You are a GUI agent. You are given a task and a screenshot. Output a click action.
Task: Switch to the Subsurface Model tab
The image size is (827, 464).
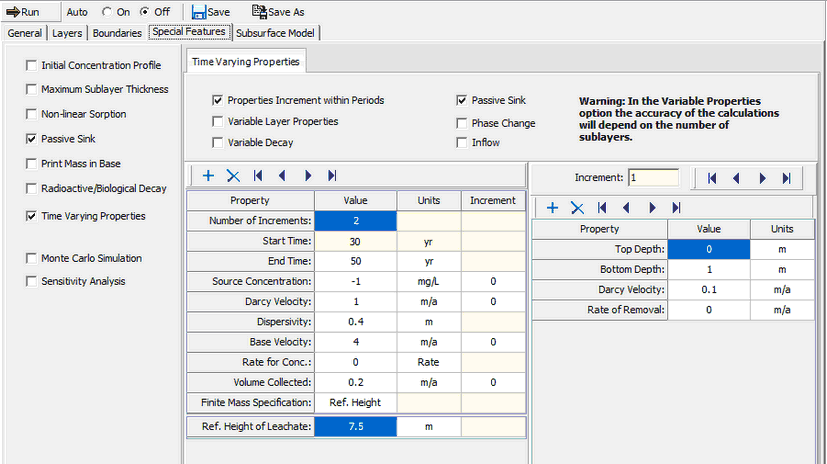pos(275,33)
